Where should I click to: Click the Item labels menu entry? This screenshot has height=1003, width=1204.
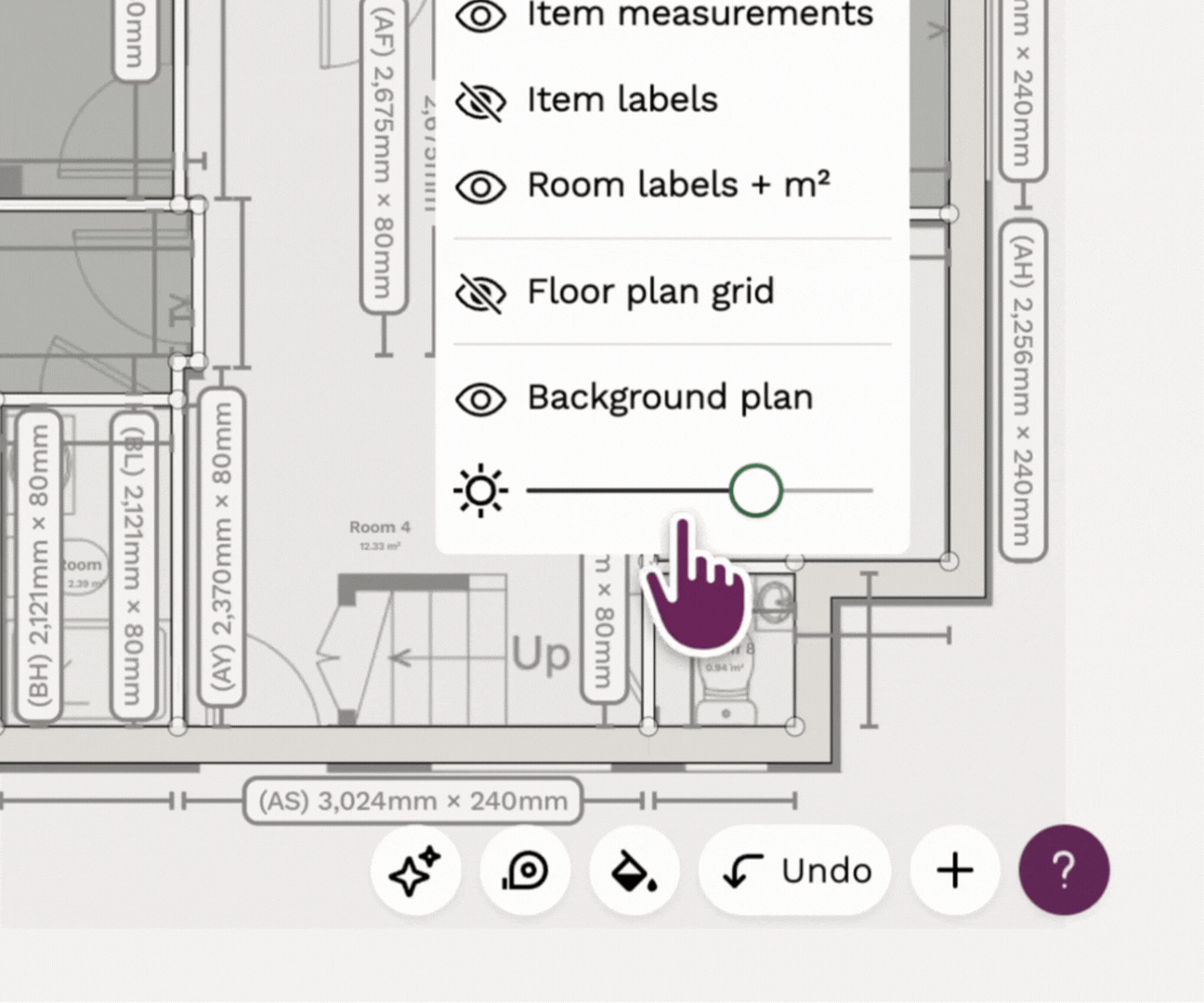click(x=622, y=99)
